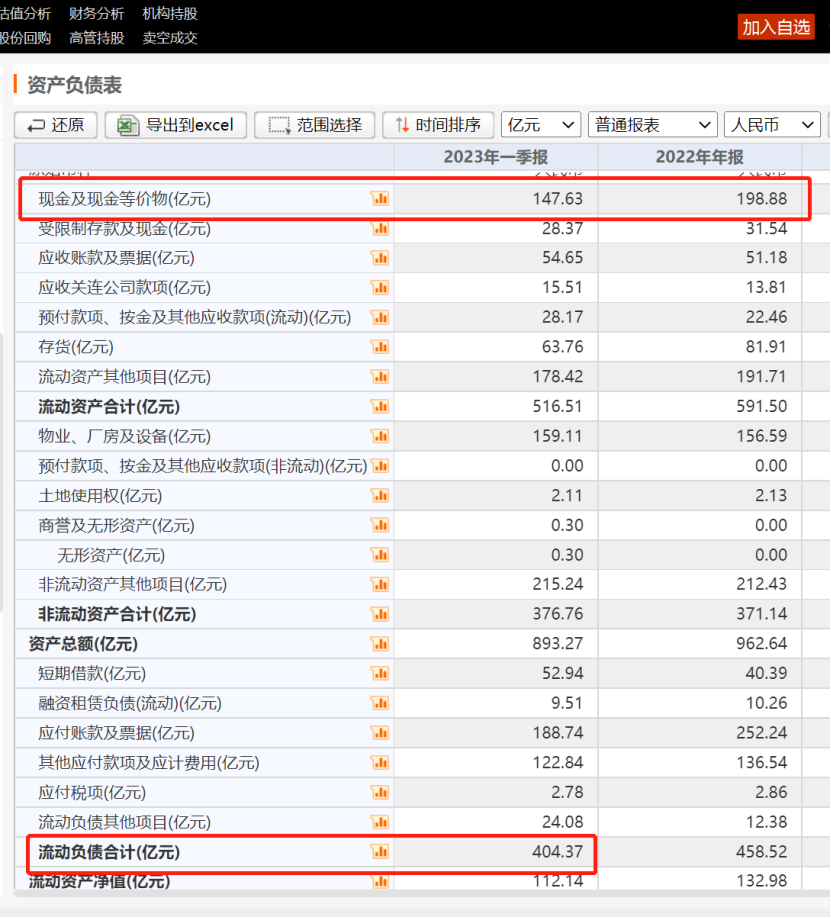Toggle 时间排序 time sorting
The width and height of the screenshot is (831, 918).
437,125
